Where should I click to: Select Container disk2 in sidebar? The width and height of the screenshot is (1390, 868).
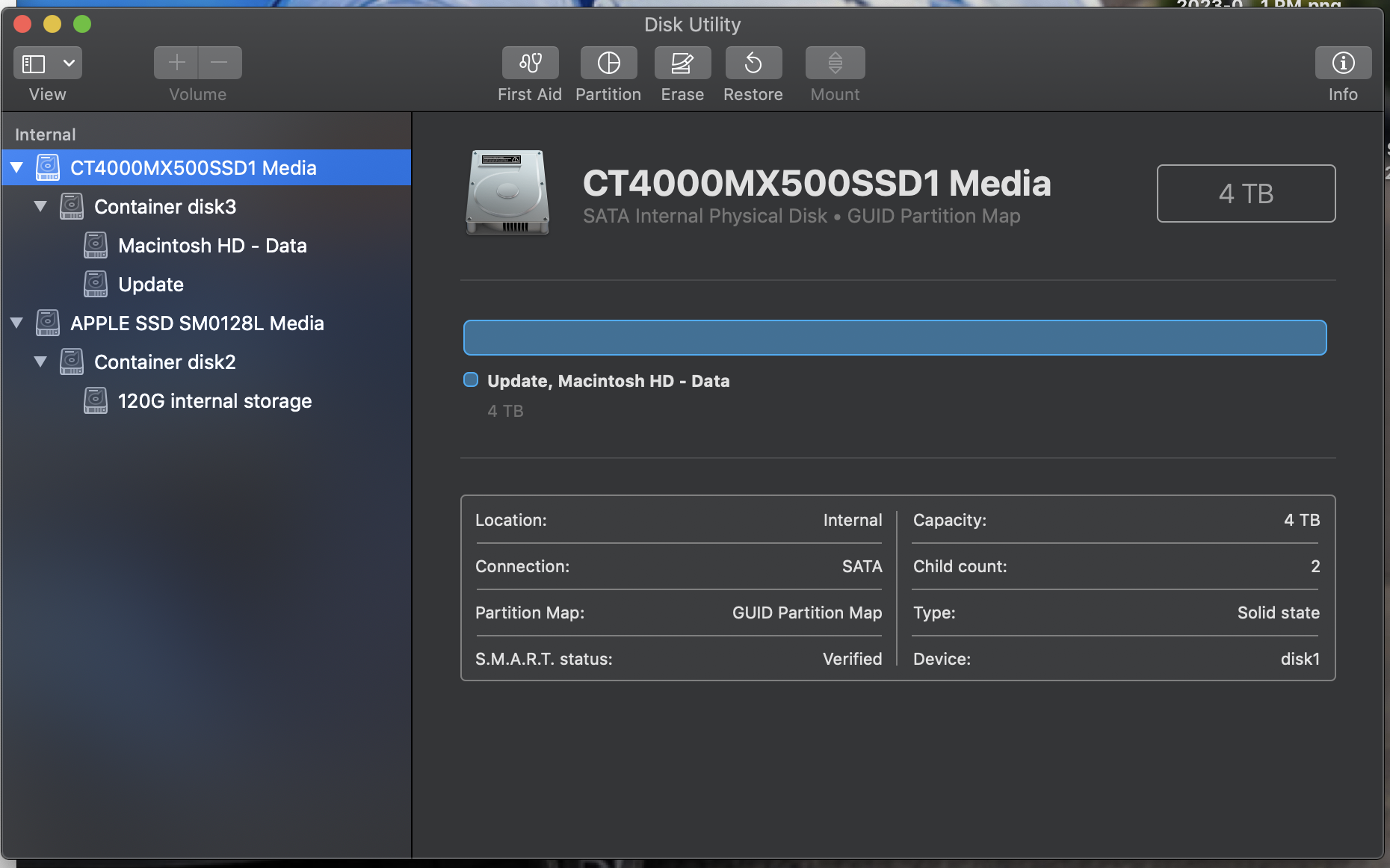click(x=206, y=362)
